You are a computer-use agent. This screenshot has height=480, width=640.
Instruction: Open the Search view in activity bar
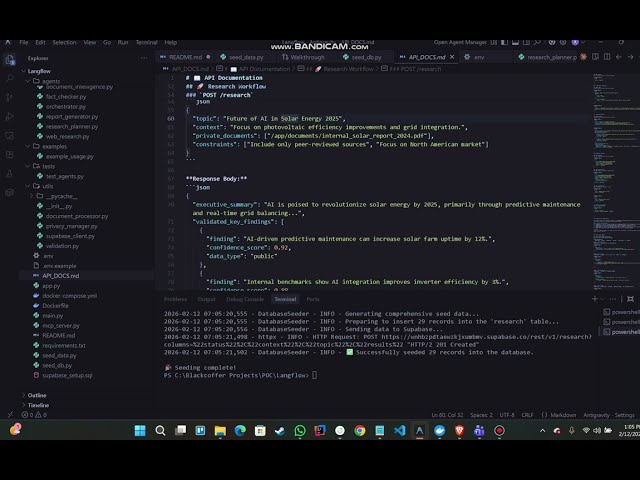pos(10,78)
